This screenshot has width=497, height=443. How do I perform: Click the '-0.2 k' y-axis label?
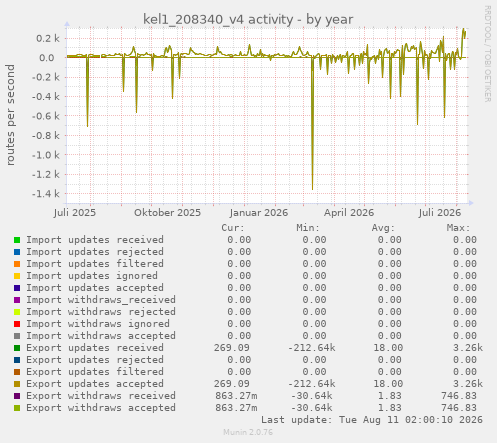click(46, 77)
